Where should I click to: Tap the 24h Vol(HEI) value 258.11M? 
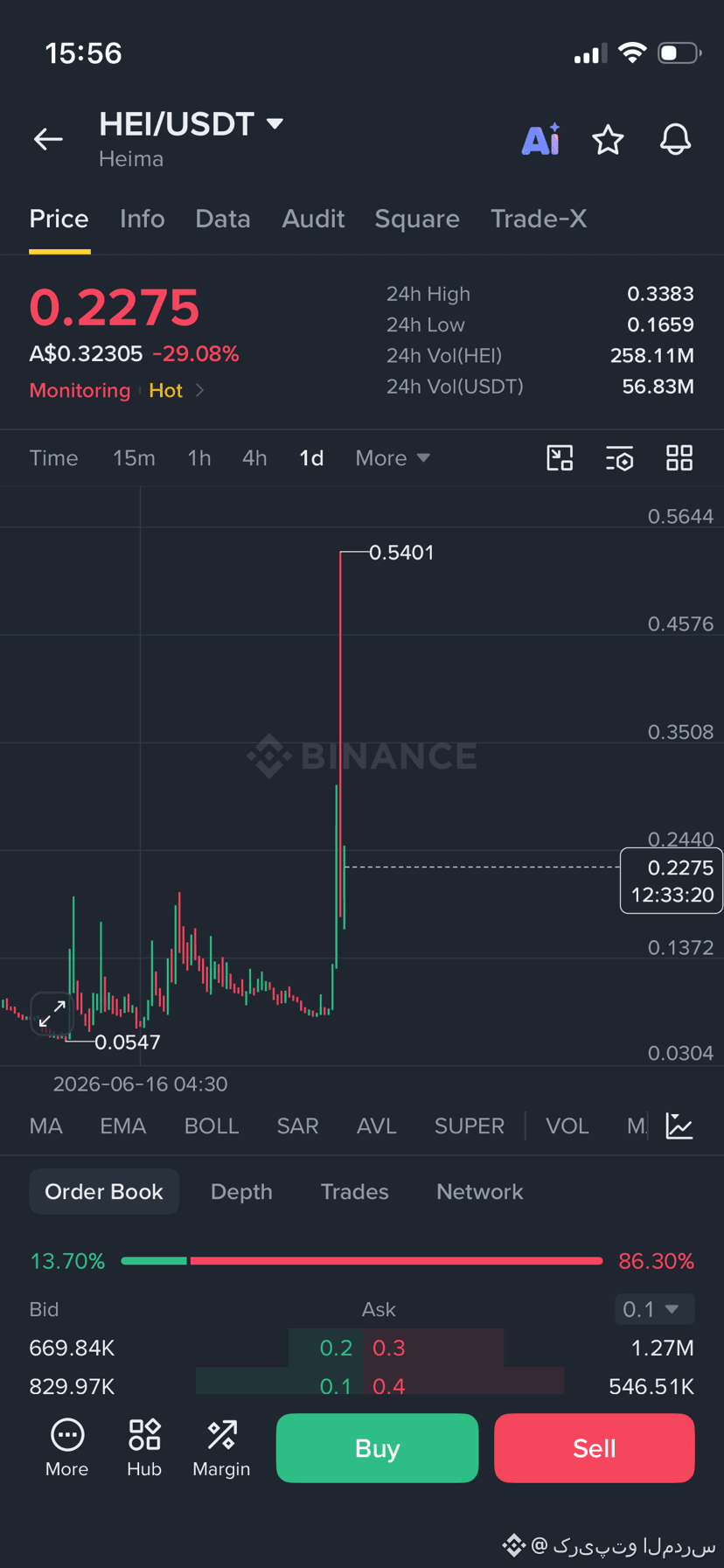[x=652, y=355]
